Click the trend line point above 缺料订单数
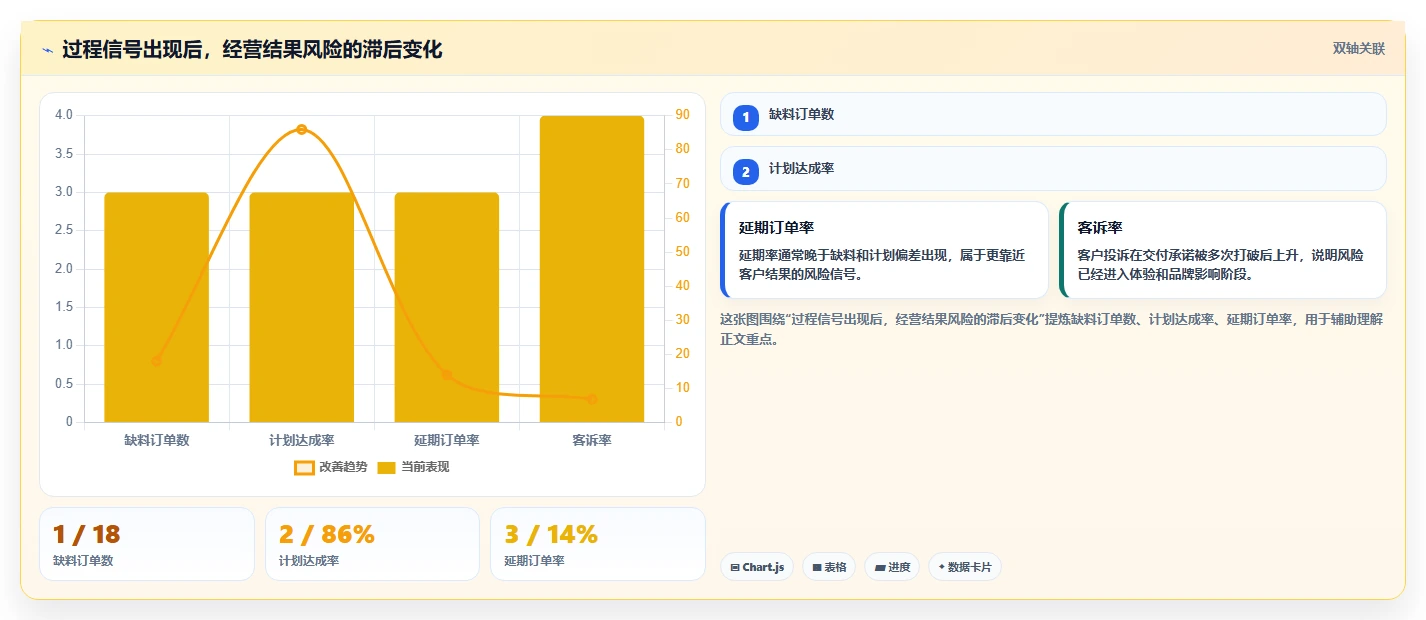Image resolution: width=1426 pixels, height=620 pixels. point(157,361)
